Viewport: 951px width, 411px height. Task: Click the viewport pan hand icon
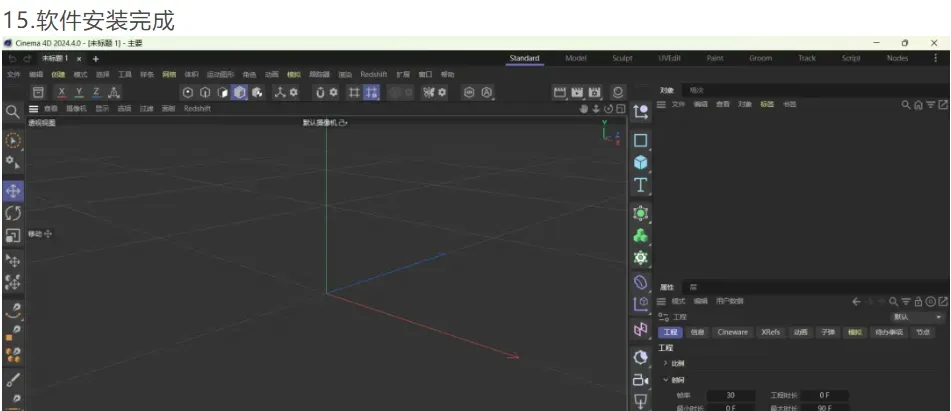[584, 109]
